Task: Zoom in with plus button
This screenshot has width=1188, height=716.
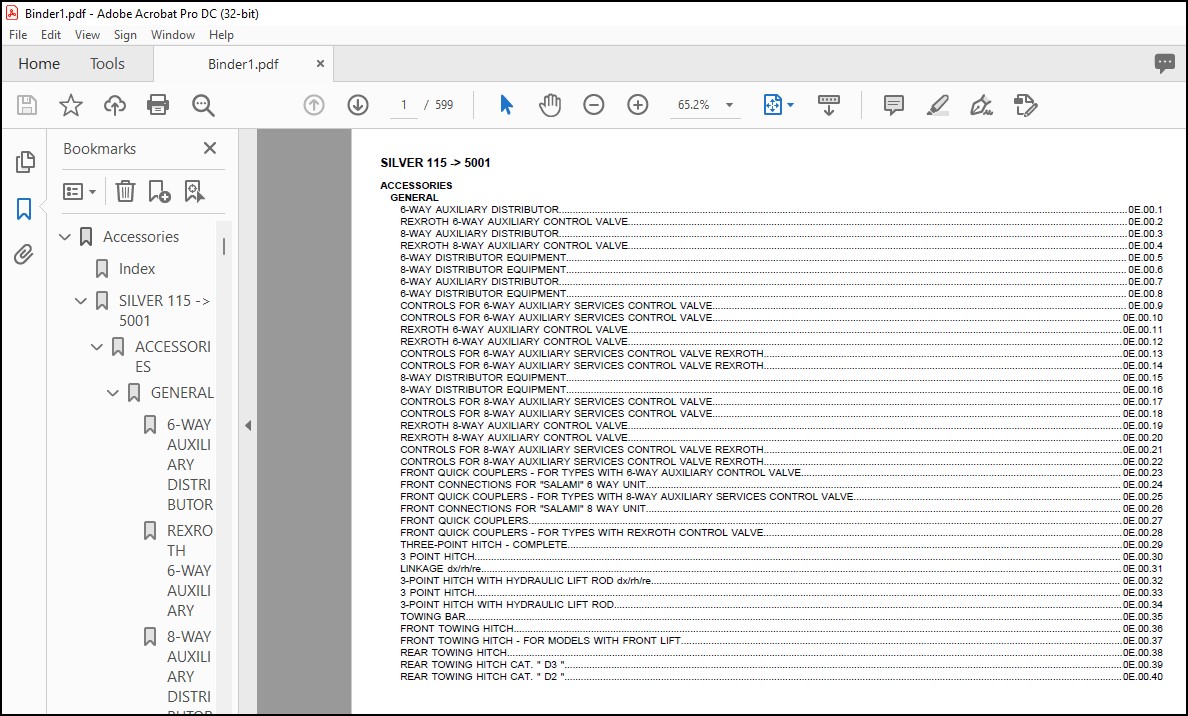Action: pyautogui.click(x=638, y=105)
